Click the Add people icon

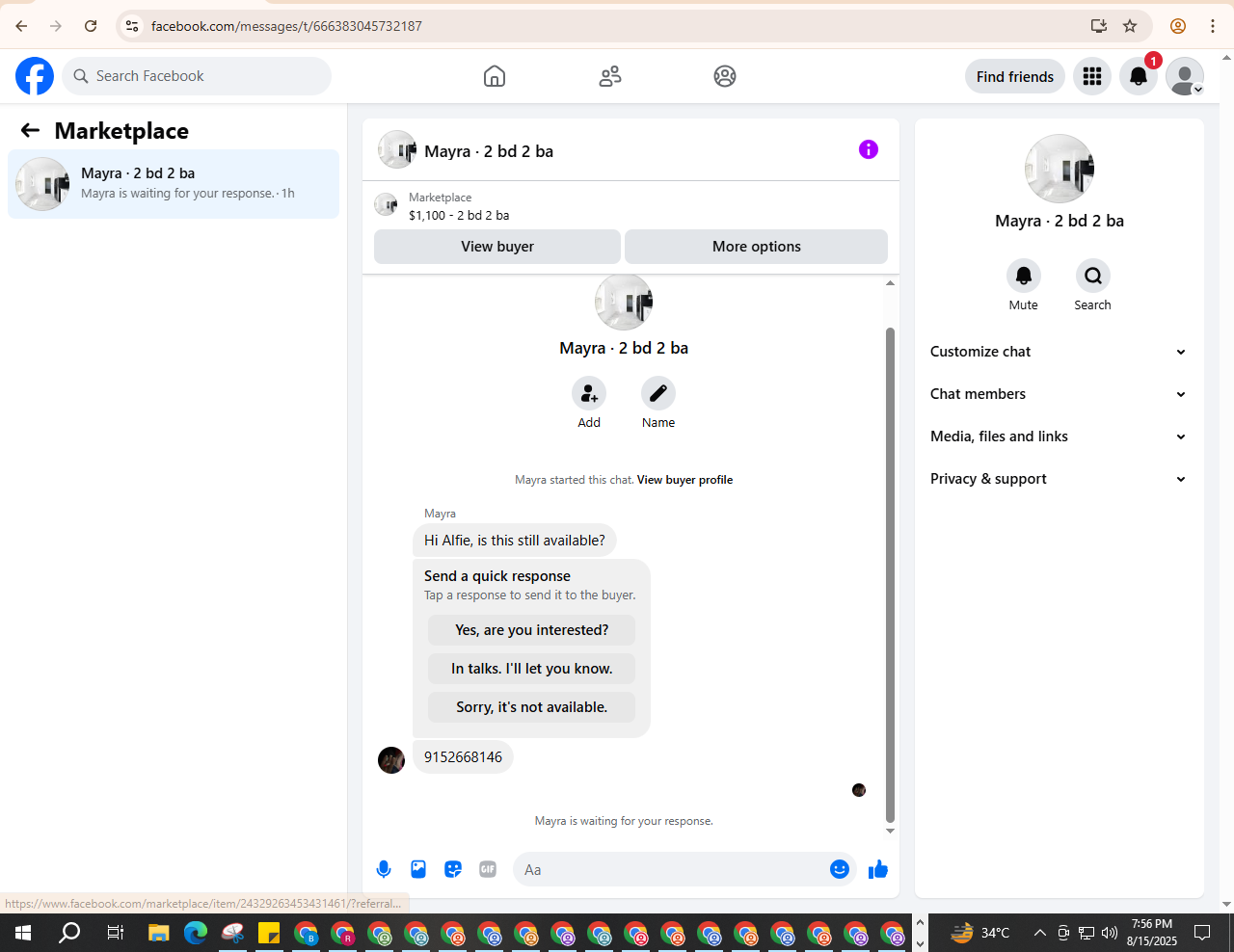pos(589,393)
